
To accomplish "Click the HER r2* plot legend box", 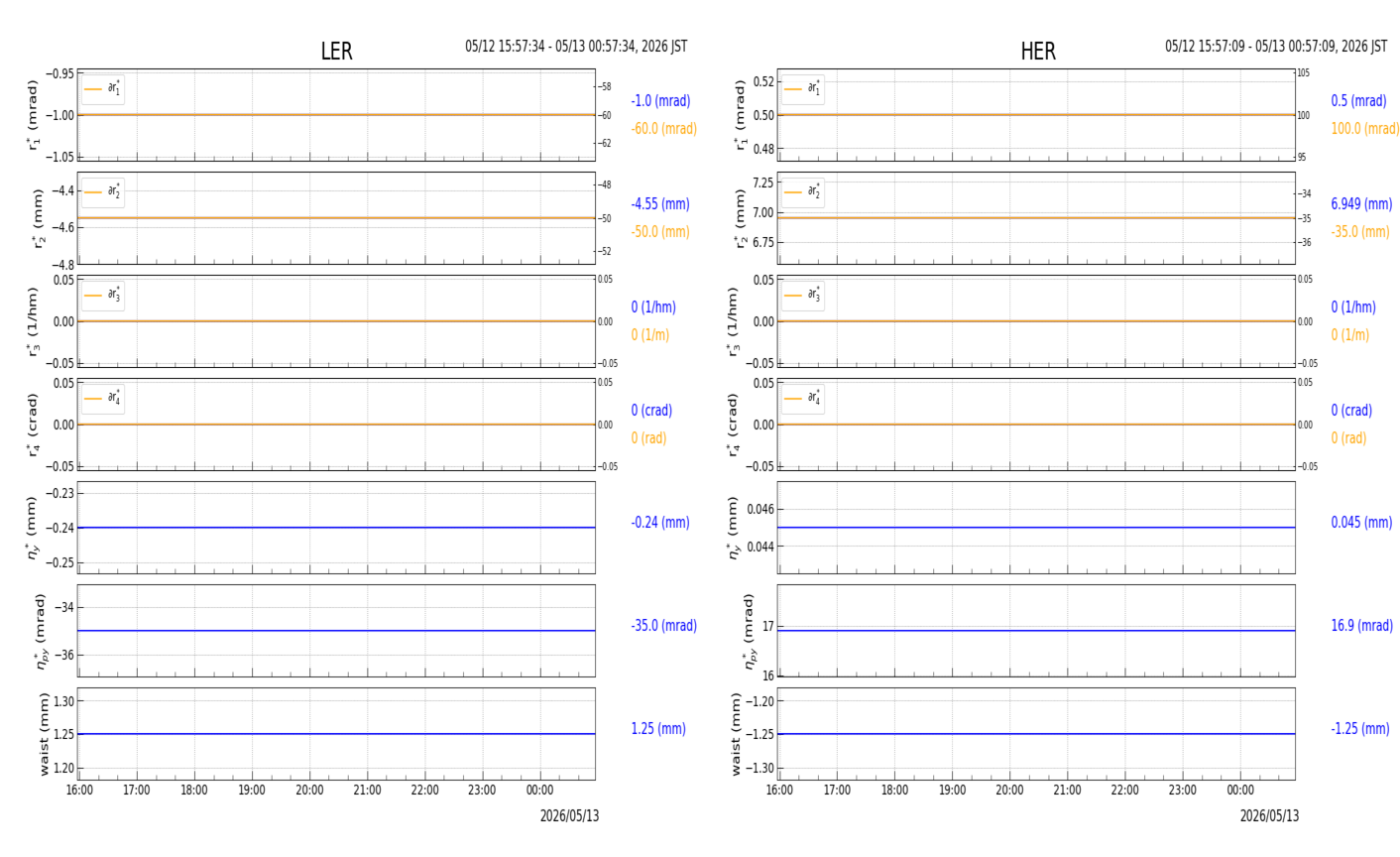I will pyautogui.click(x=802, y=192).
